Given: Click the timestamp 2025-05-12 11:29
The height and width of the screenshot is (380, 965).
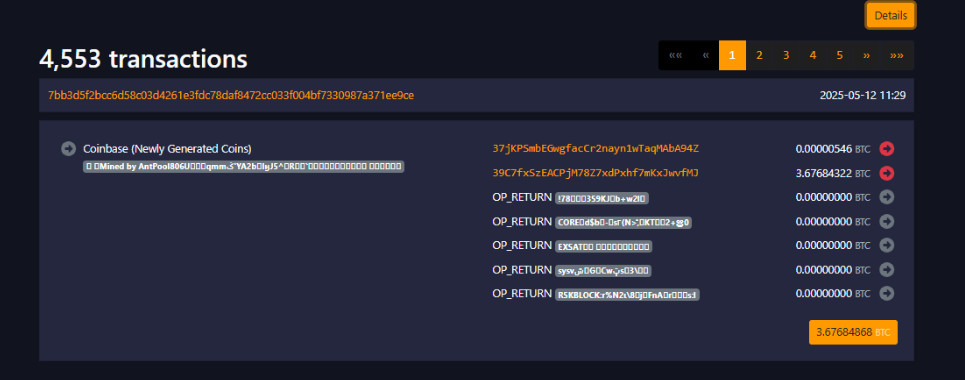Looking at the screenshot, I should click(x=862, y=95).
